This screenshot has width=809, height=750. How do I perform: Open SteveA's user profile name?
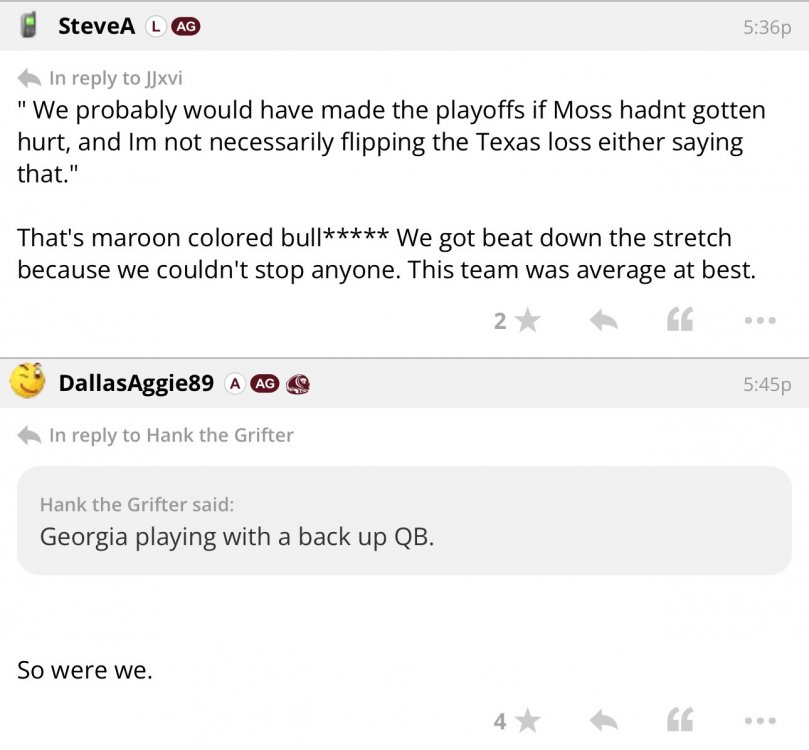click(96, 27)
